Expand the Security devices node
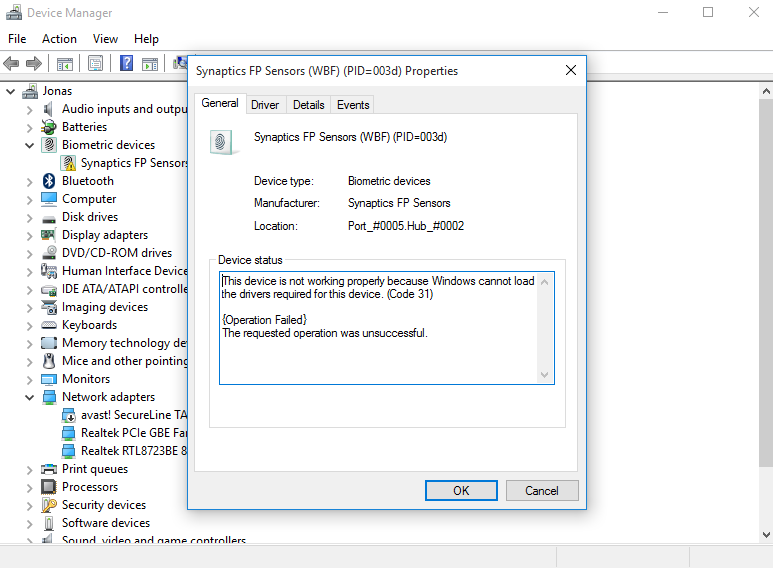The width and height of the screenshot is (773, 568). tap(29, 506)
